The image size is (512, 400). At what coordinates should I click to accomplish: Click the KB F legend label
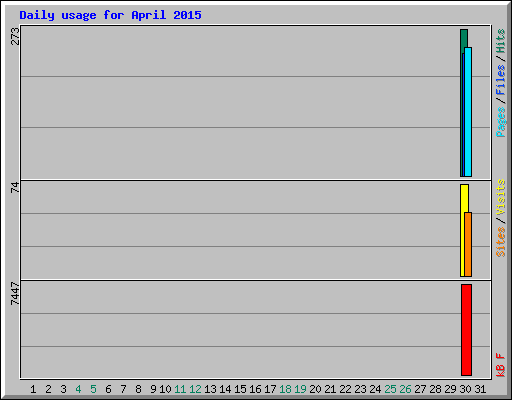coord(501,365)
